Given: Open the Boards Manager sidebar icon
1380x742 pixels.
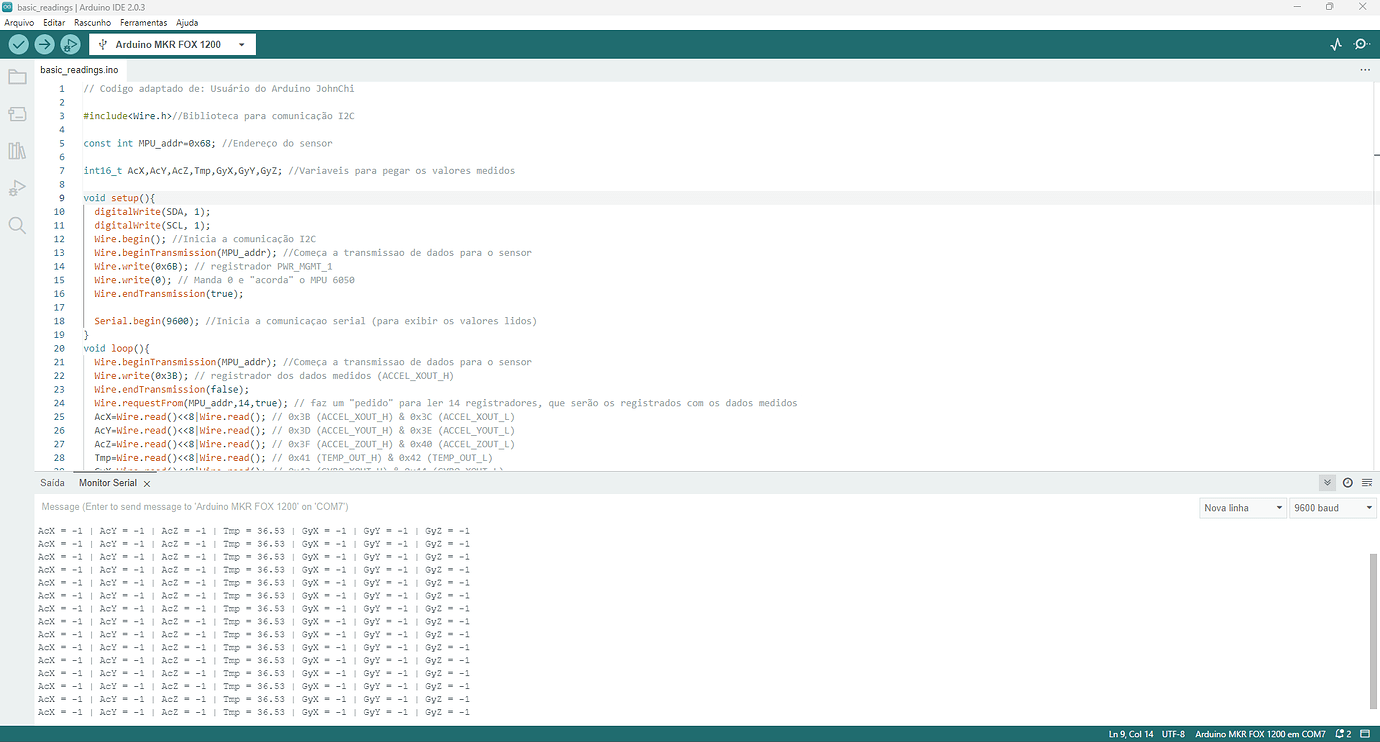Looking at the screenshot, I should click(16, 113).
